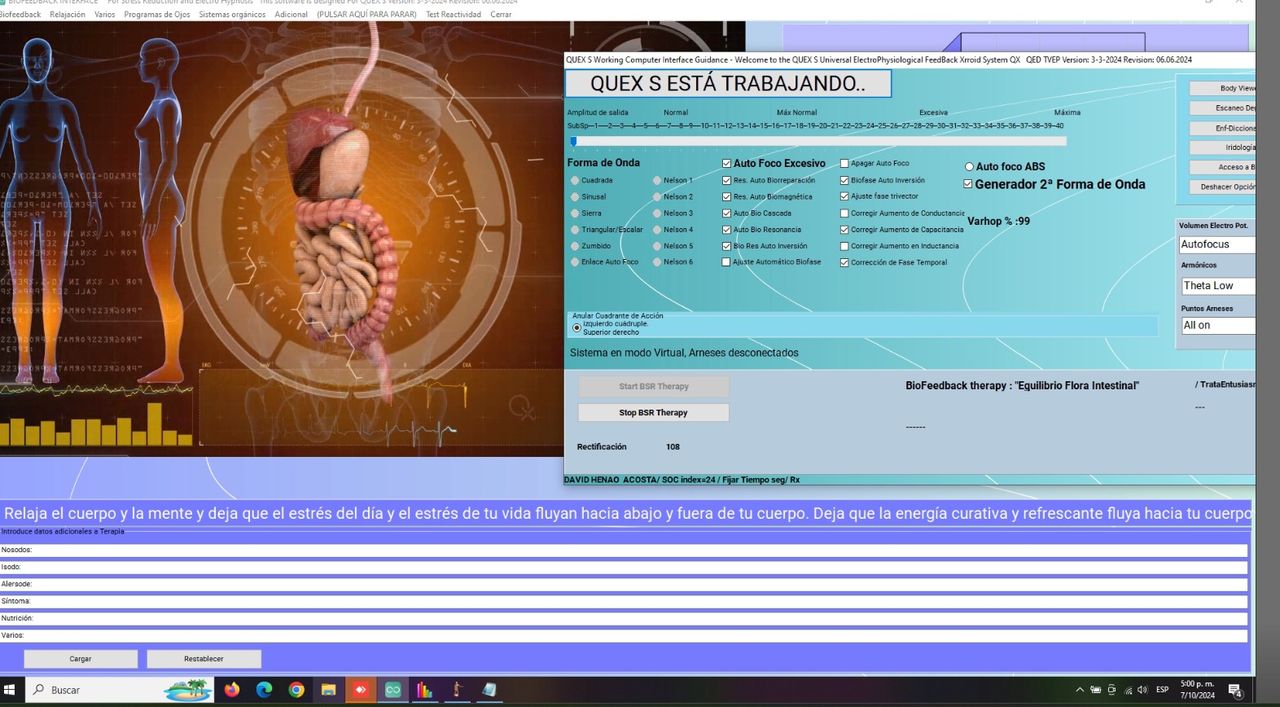This screenshot has height=707, width=1280.
Task: Enable Ajuste Automático Biofase
Action: (x=726, y=262)
